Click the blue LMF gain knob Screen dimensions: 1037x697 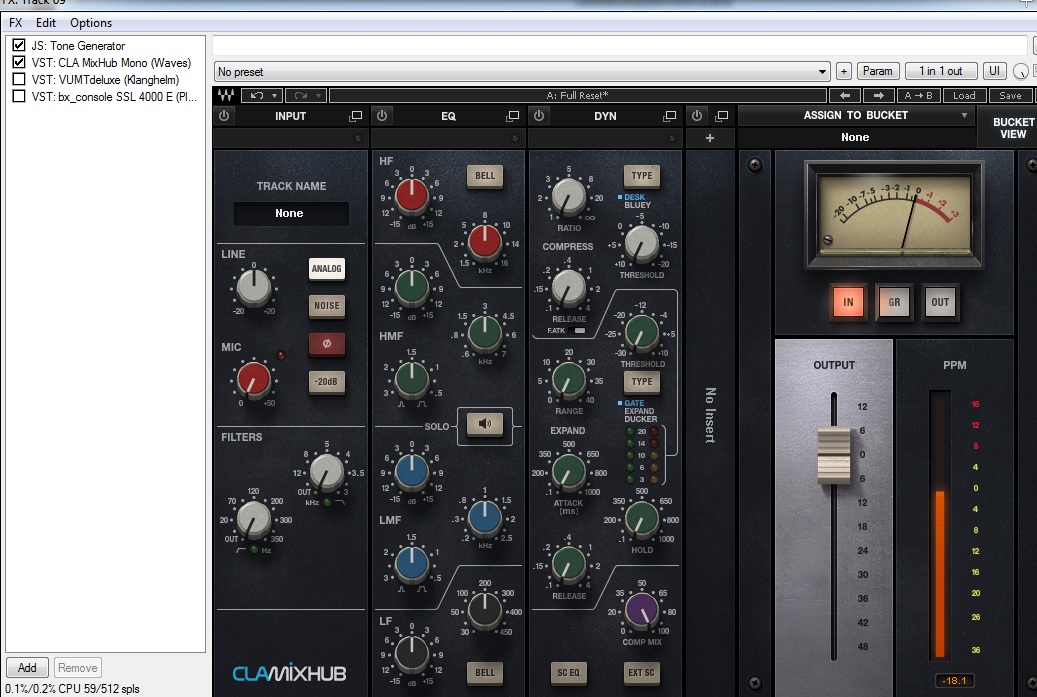click(x=411, y=472)
